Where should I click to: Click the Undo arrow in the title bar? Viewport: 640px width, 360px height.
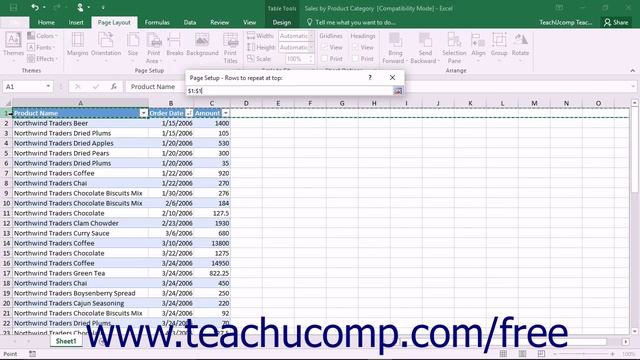tap(35, 7)
